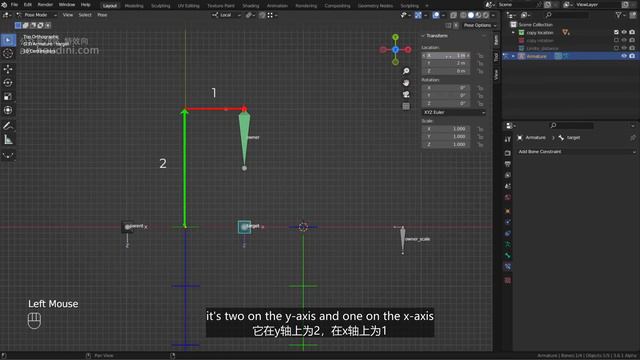
Task: Open the Pose menu in viewport header
Action: pos(102,15)
